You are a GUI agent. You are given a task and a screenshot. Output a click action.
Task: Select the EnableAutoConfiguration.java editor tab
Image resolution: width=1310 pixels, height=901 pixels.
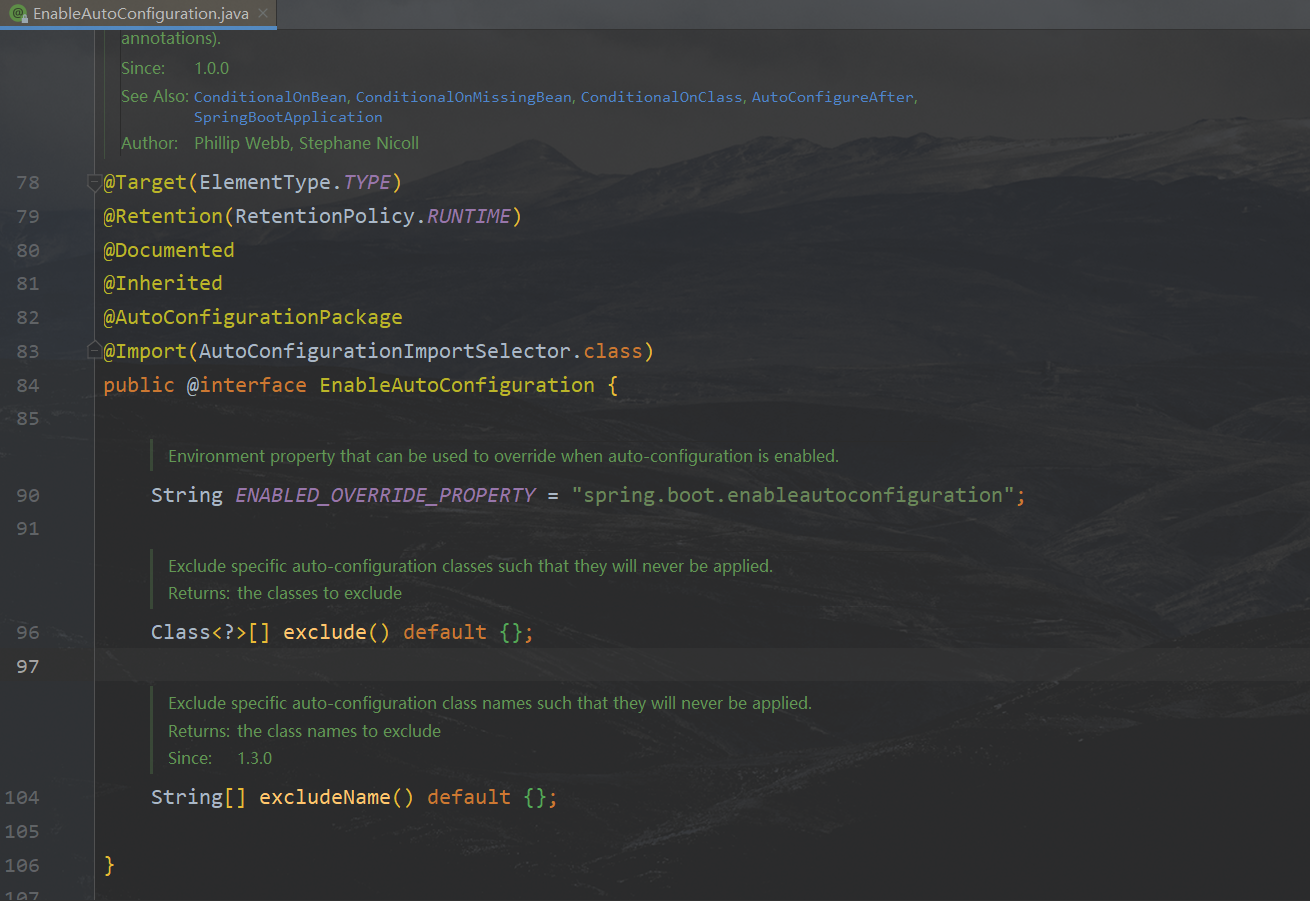140,14
